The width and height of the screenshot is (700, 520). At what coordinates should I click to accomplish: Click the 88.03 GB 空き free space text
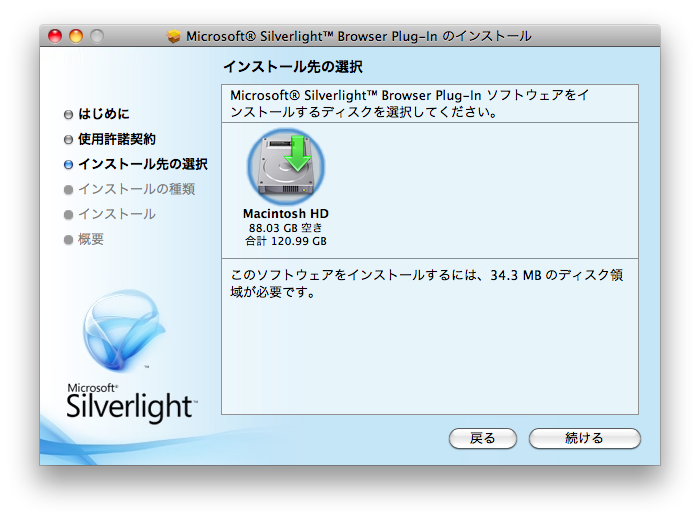[x=286, y=228]
